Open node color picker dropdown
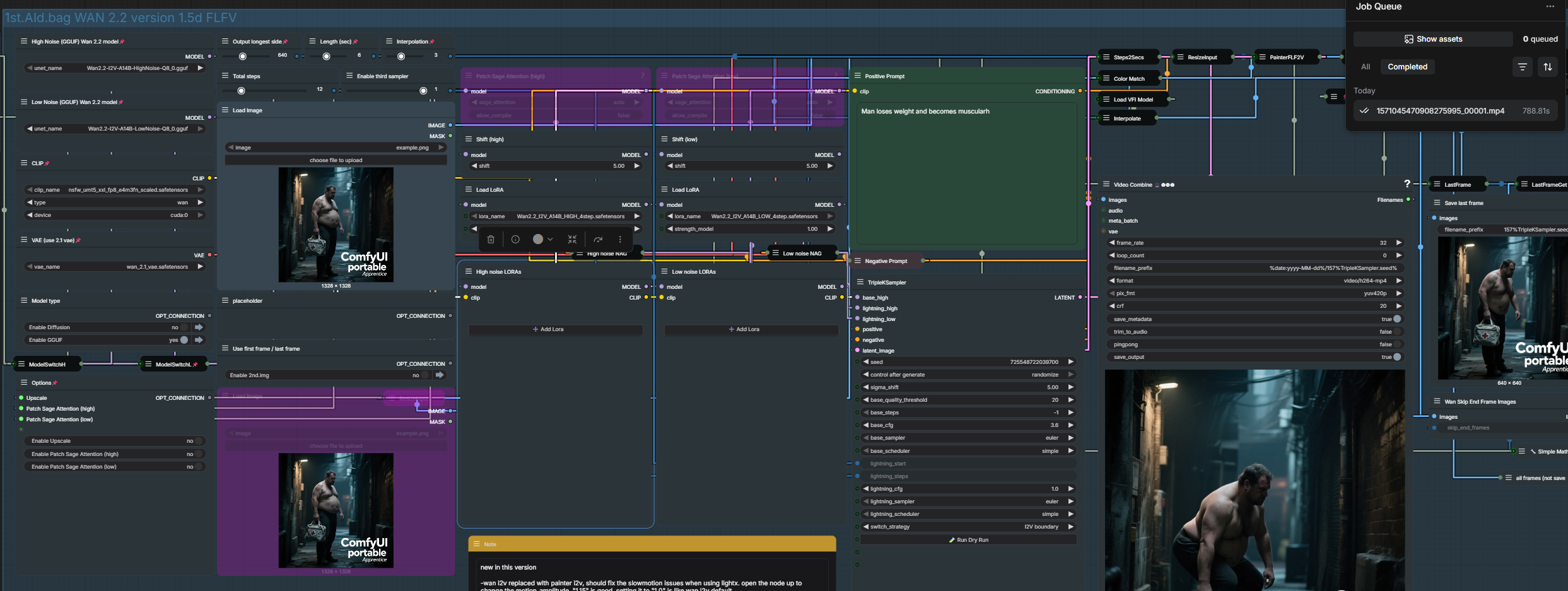Viewport: 1568px width, 591px height. tap(542, 240)
